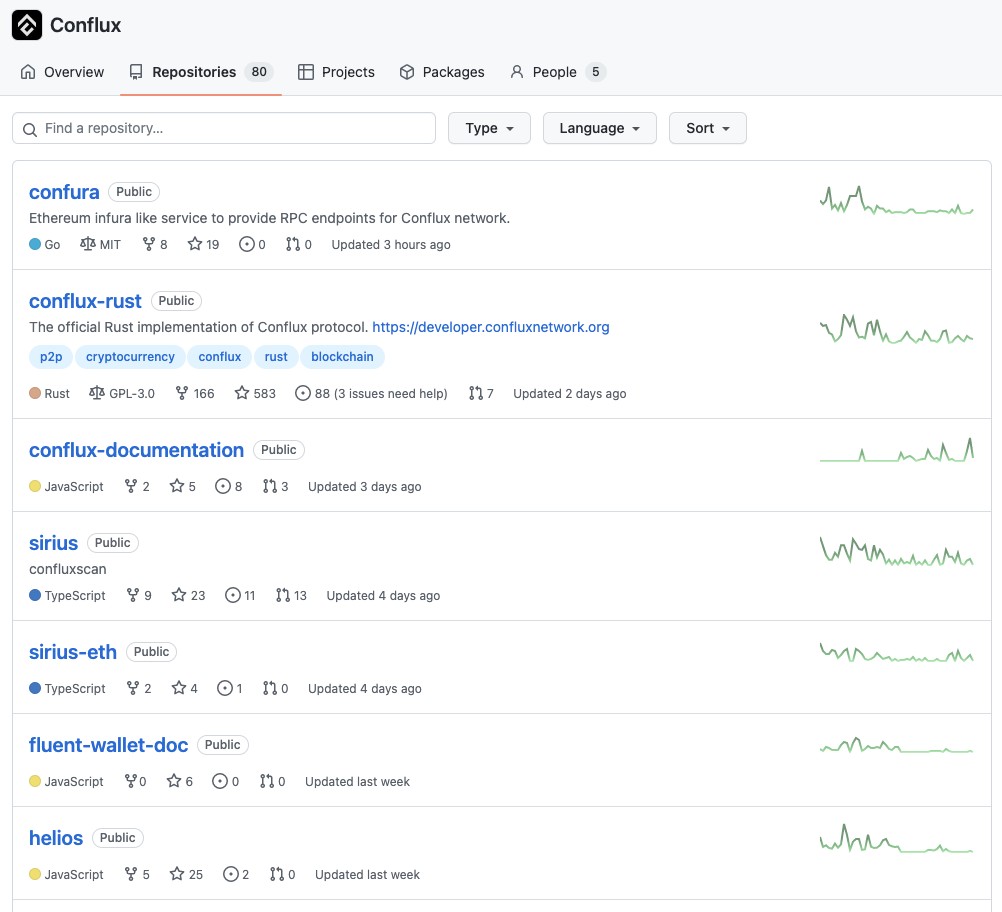This screenshot has width=1002, height=912.
Task: Click the Find a repository search field
Action: pyautogui.click(x=224, y=128)
